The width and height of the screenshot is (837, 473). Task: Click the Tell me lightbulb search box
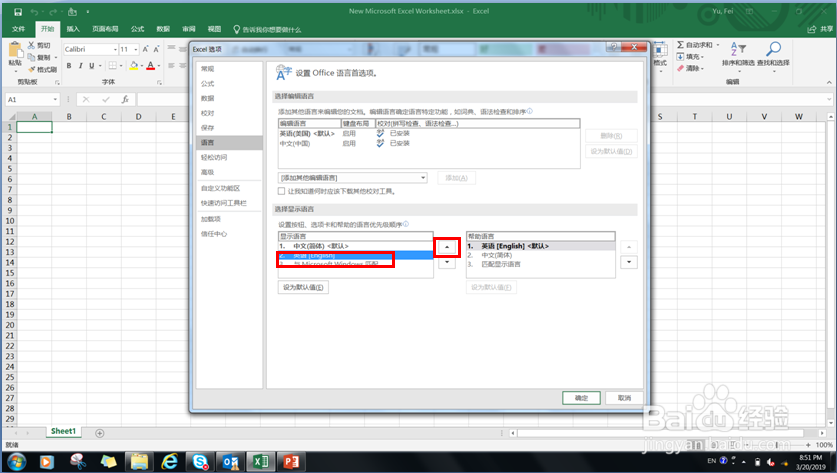[267, 29]
